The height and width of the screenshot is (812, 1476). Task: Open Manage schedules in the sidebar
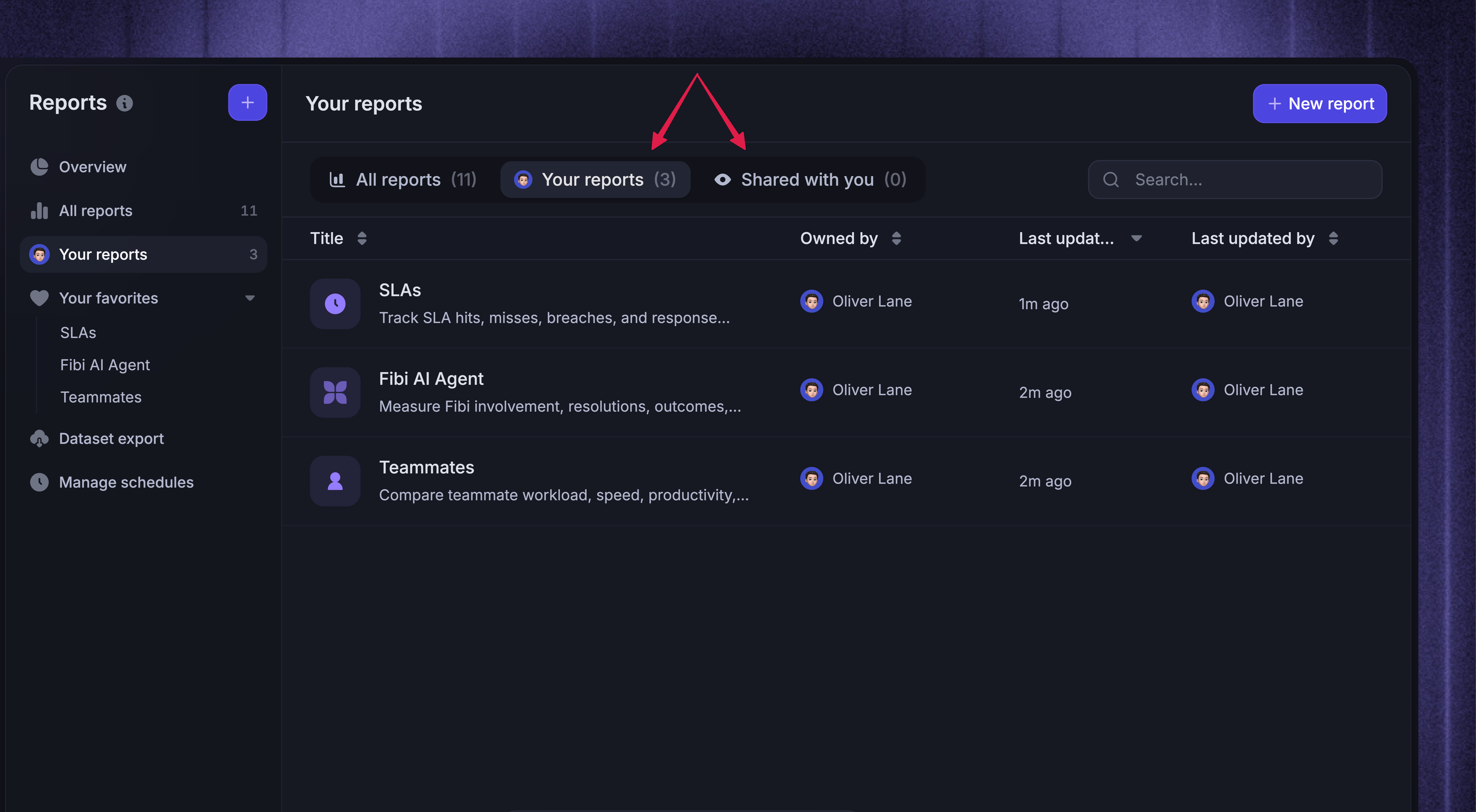click(x=143, y=482)
